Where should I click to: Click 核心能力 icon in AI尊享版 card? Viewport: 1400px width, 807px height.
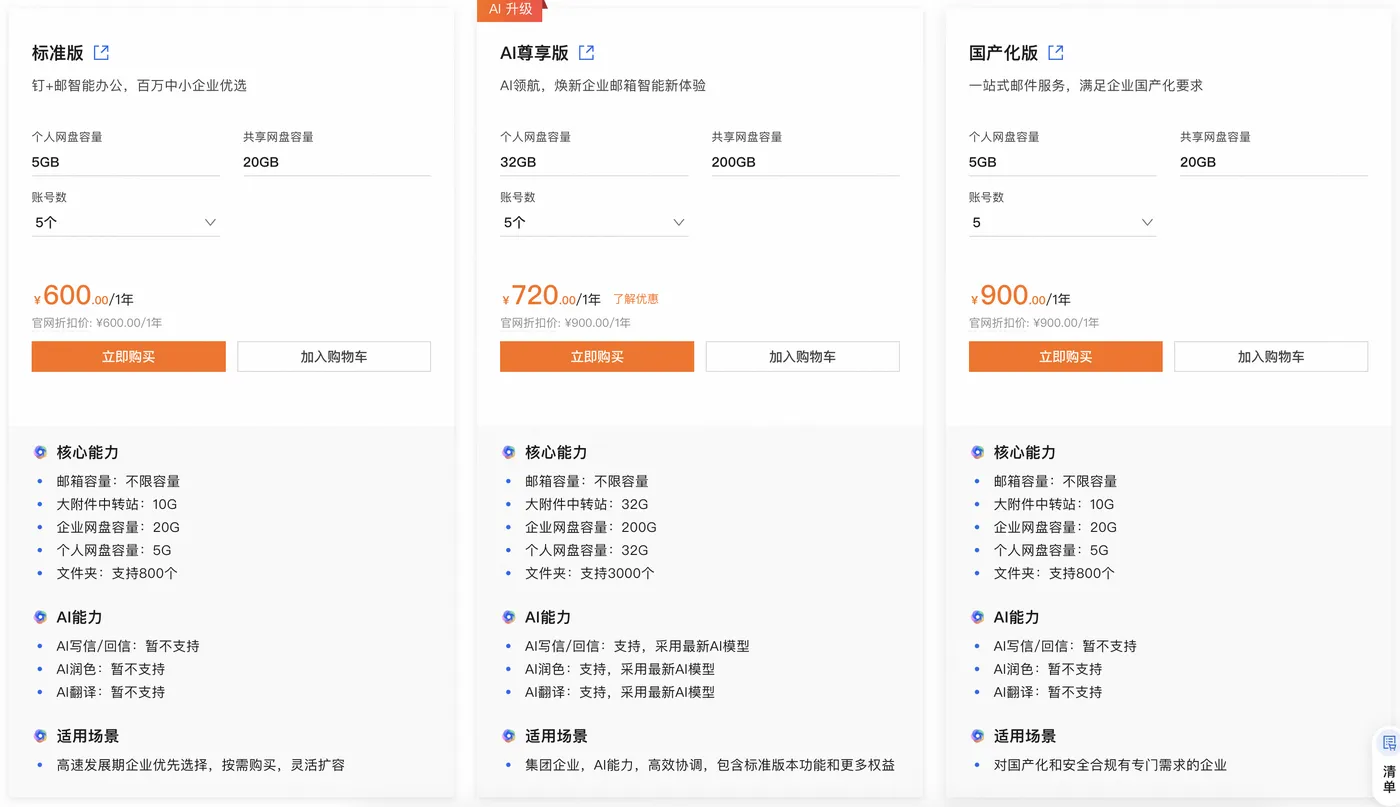tap(509, 452)
